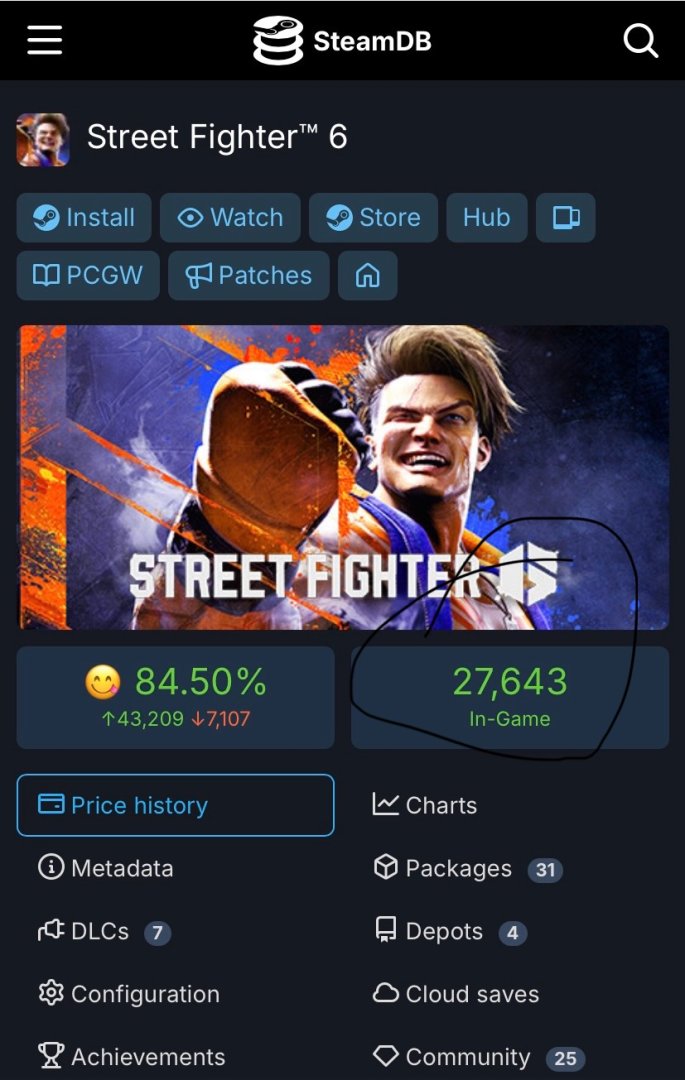Screen dimensions: 685x1080
Task: Click the home icon button
Action: point(368,276)
